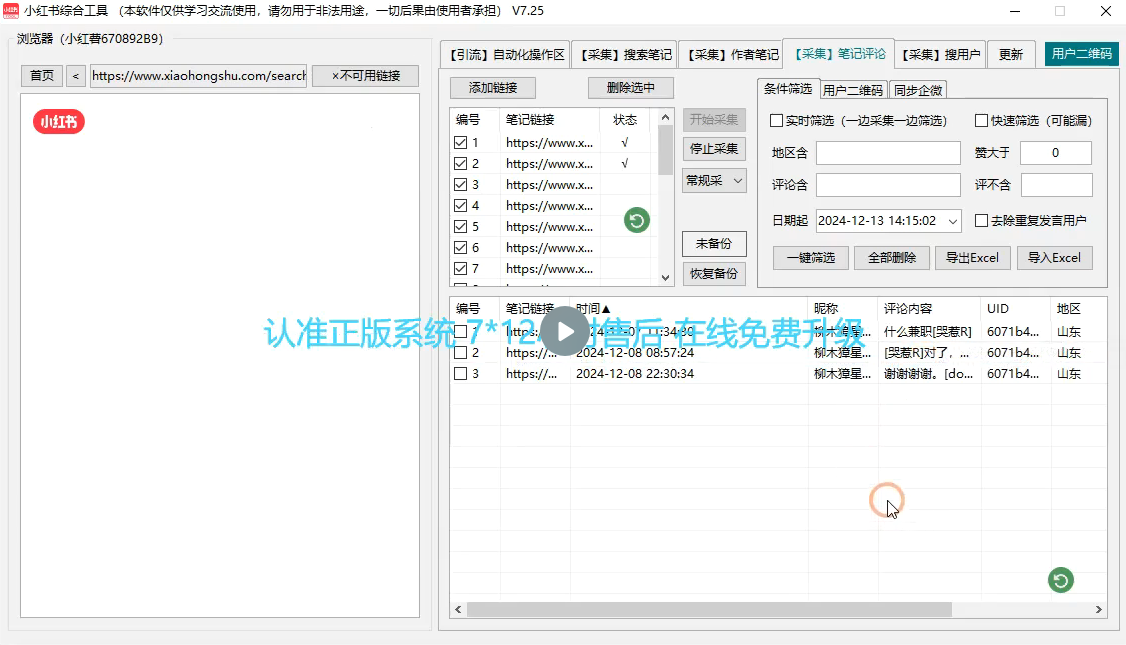Switch to 【采集】搜用户 tab
The image size is (1126, 645).
940,55
